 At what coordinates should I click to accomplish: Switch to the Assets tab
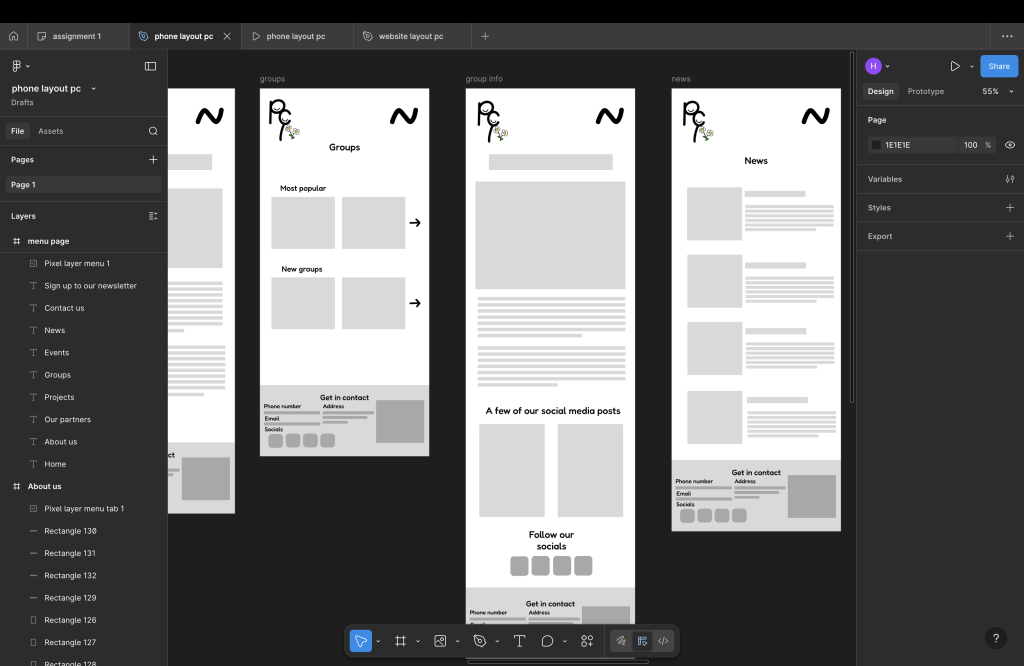(x=50, y=131)
